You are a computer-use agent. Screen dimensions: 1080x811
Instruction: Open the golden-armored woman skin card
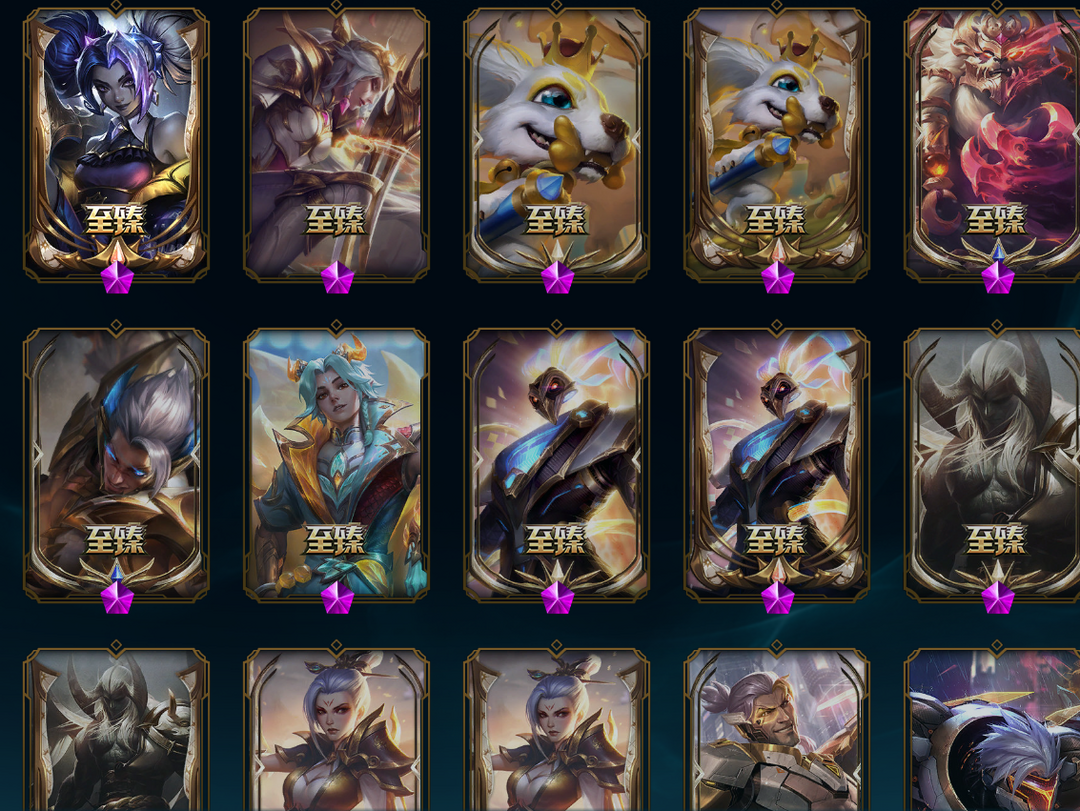tap(336, 145)
